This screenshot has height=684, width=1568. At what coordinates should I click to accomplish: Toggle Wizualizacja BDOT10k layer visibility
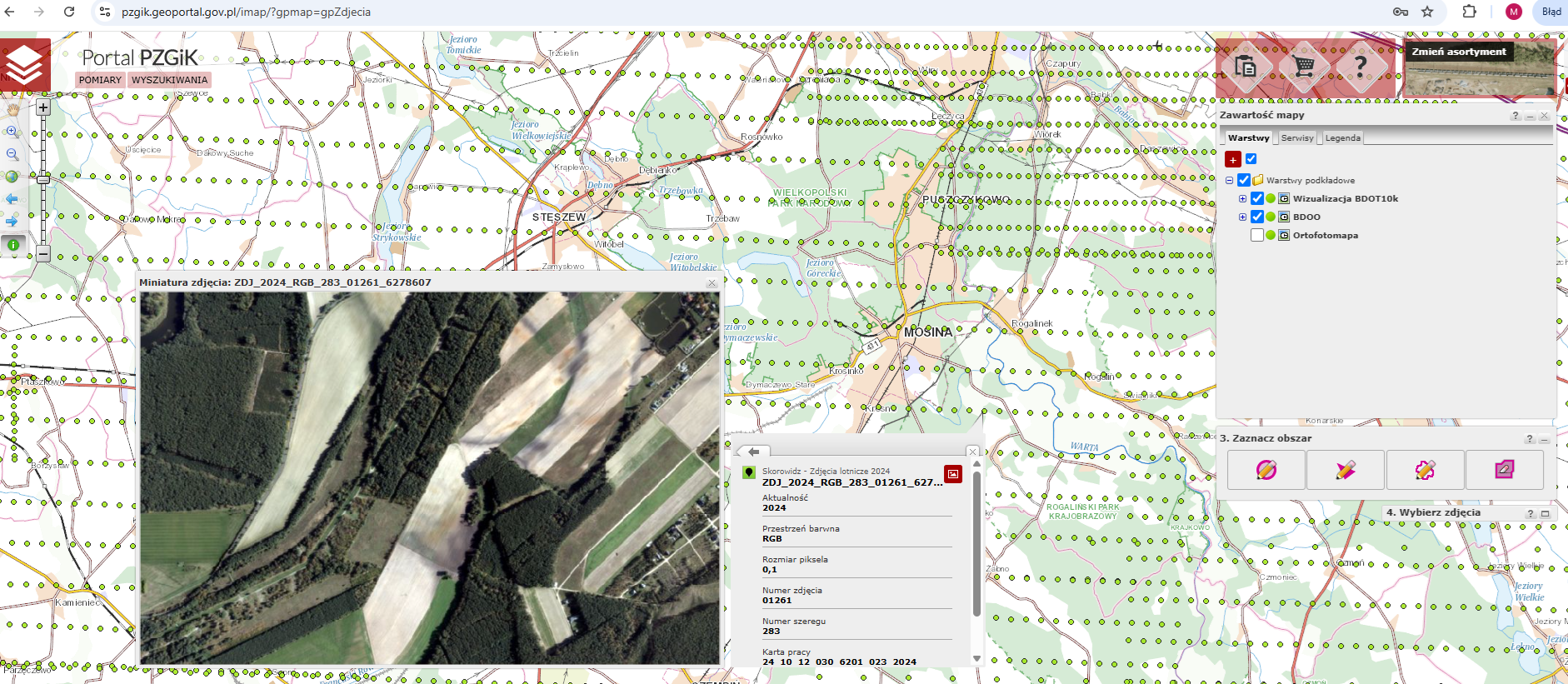tap(1257, 198)
